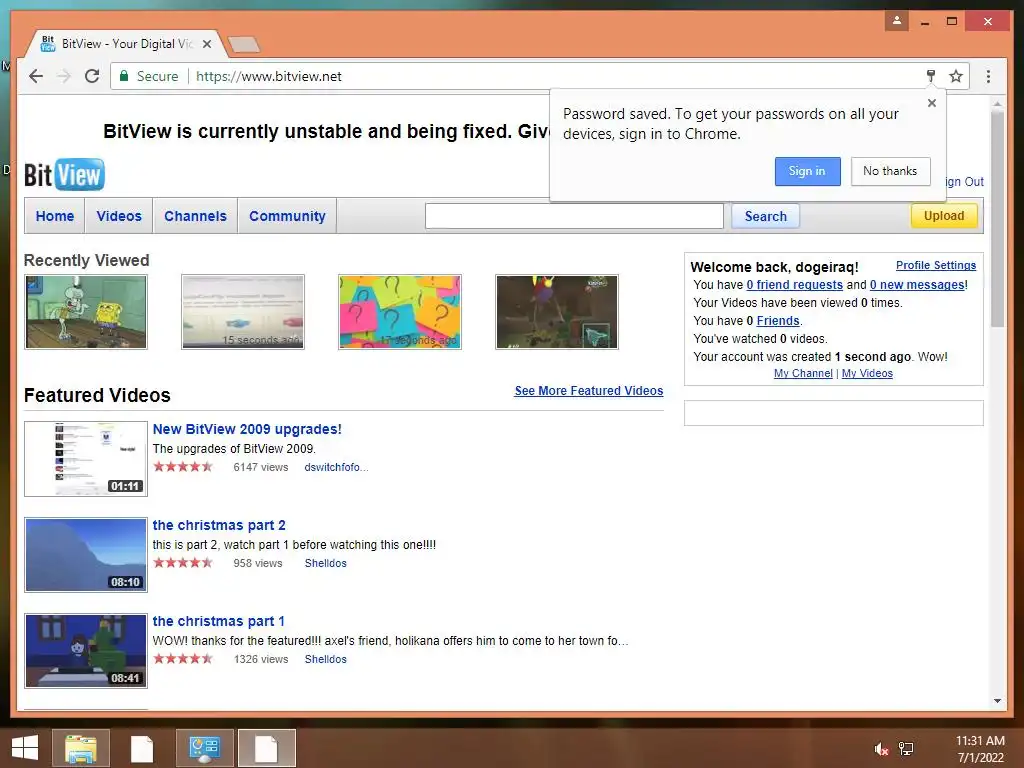Viewport: 1024px width, 768px height.
Task: Click the taskbar clock showing 11:31 AM
Action: (980, 749)
